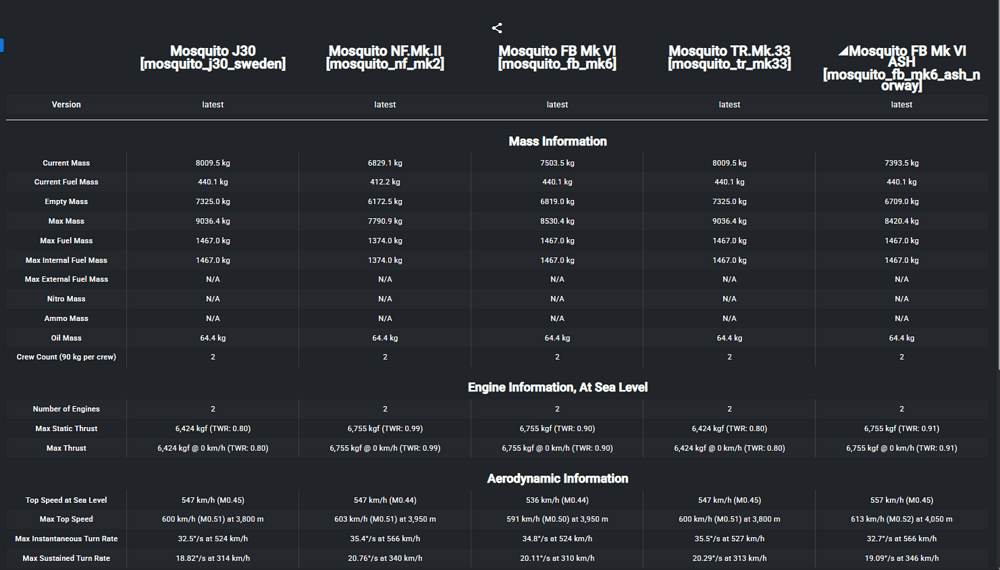The width and height of the screenshot is (1000, 570).
Task: Click the Mosquito FB Mk VI [mosquito_fb_mk6] header
Action: click(x=557, y=57)
